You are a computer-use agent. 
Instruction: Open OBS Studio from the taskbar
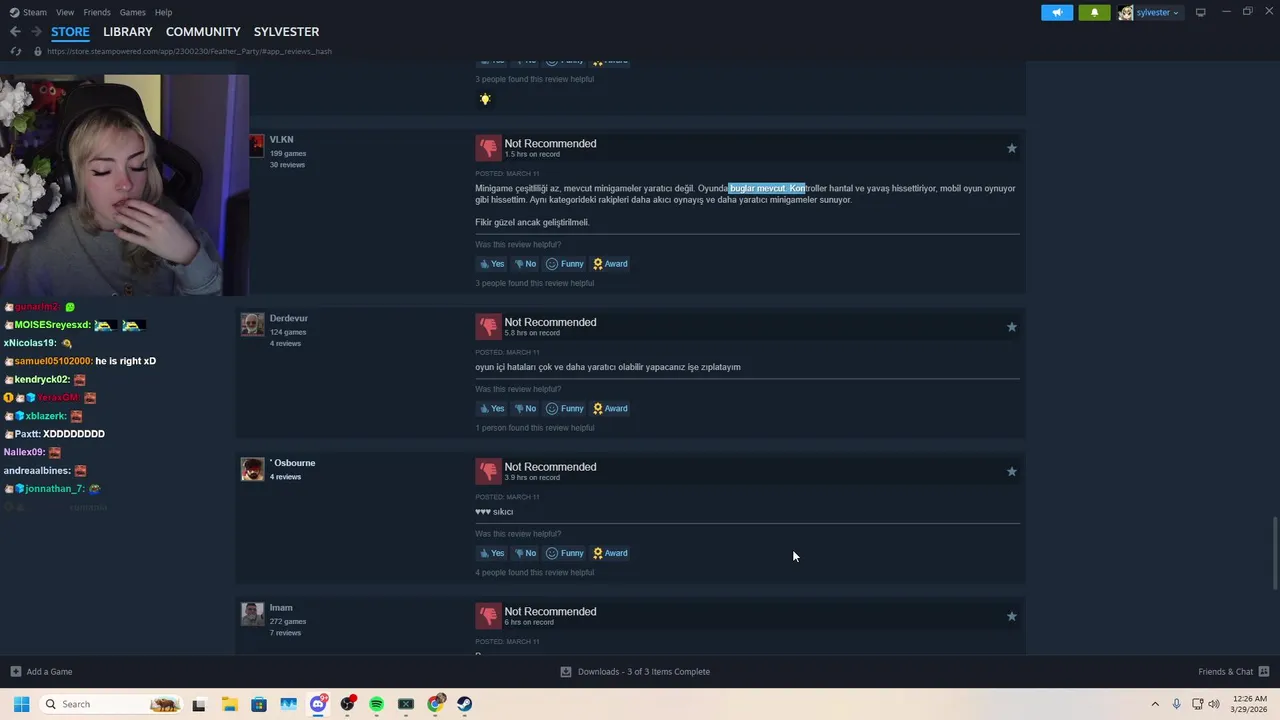pos(347,704)
